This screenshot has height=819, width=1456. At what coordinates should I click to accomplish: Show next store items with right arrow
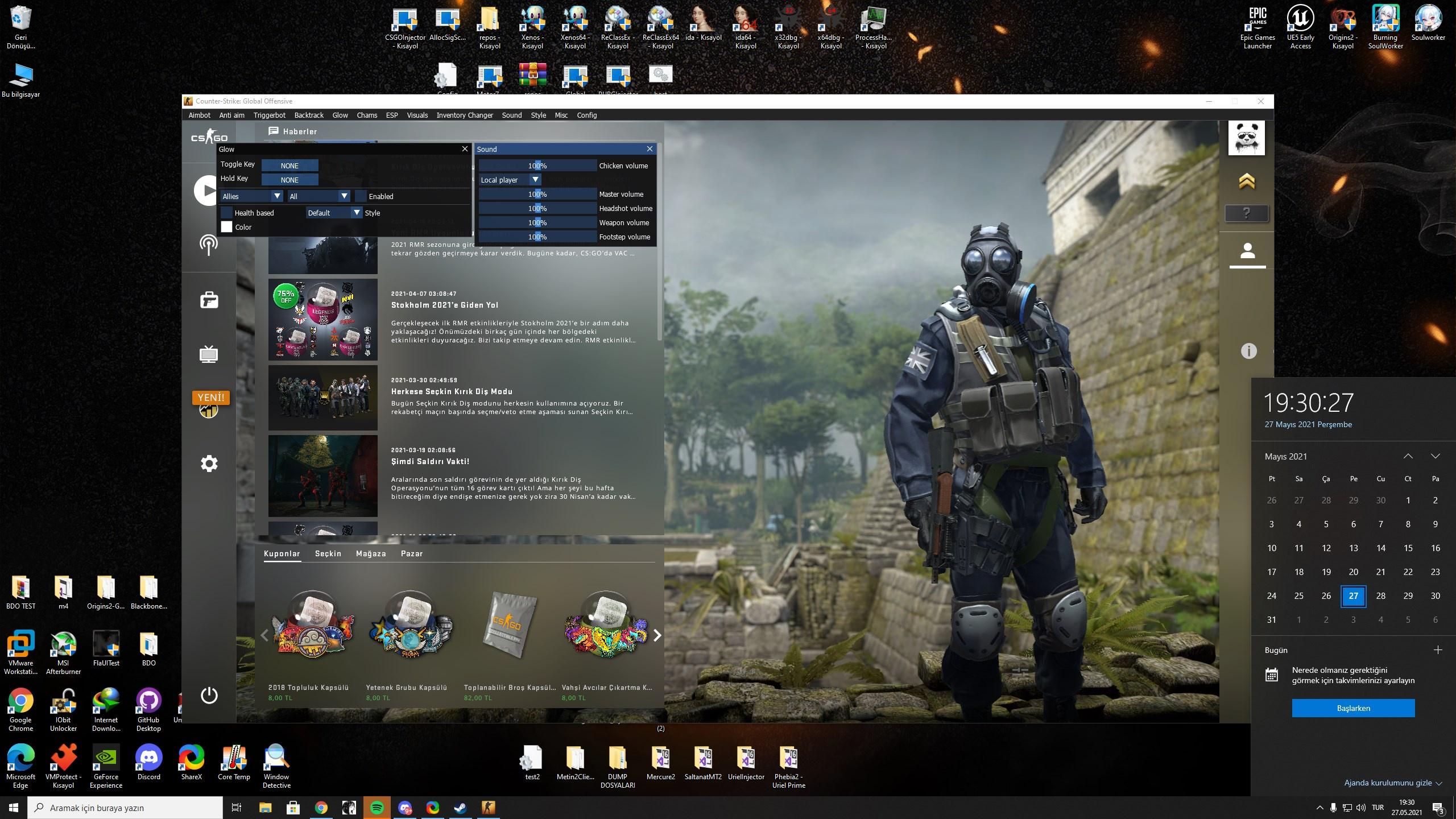657,635
